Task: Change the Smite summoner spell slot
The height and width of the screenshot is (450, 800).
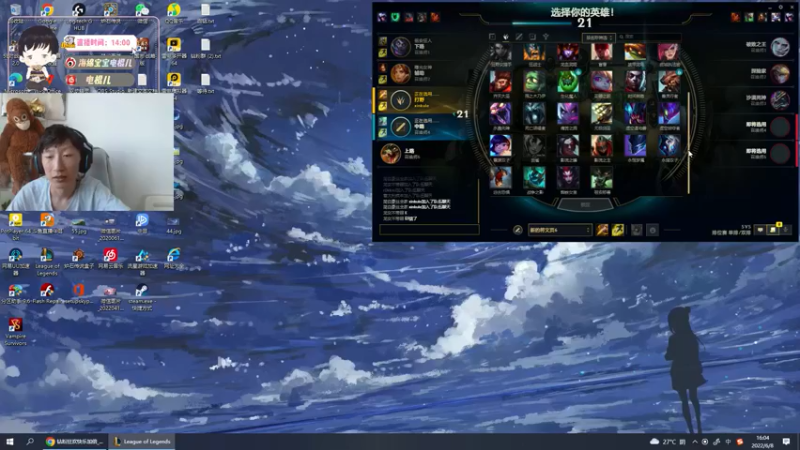Action: 603,230
